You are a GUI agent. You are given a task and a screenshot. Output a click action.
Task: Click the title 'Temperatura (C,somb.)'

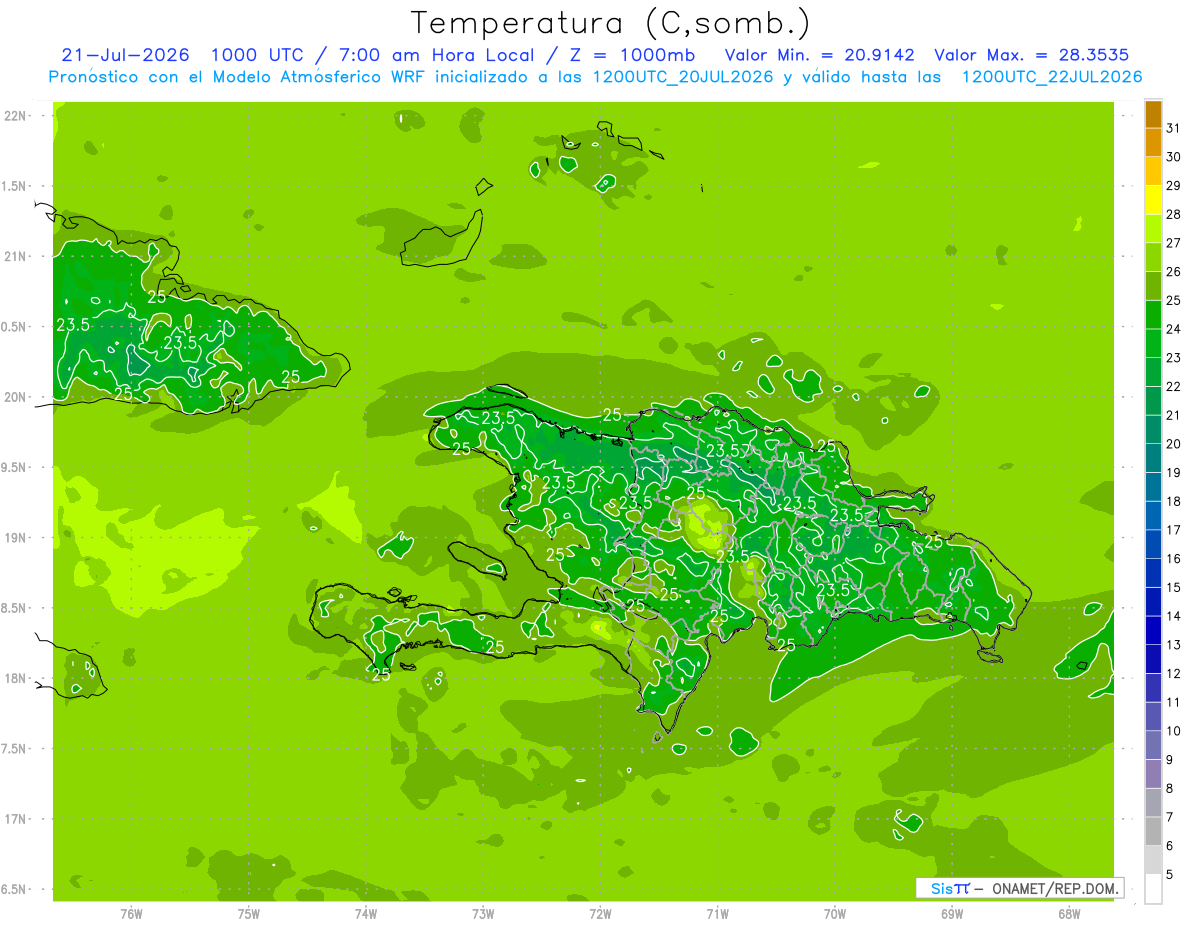[611, 23]
